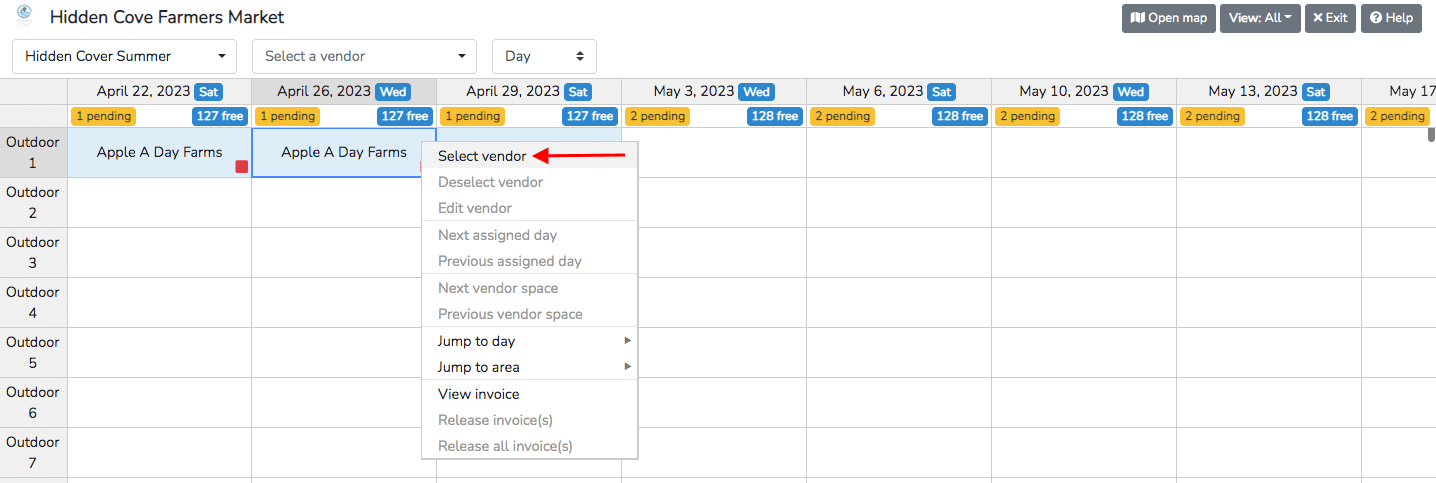The height and width of the screenshot is (483, 1436).
Task: Click the red marker on April 22 Apple A Day Farms
Action: pos(241,166)
